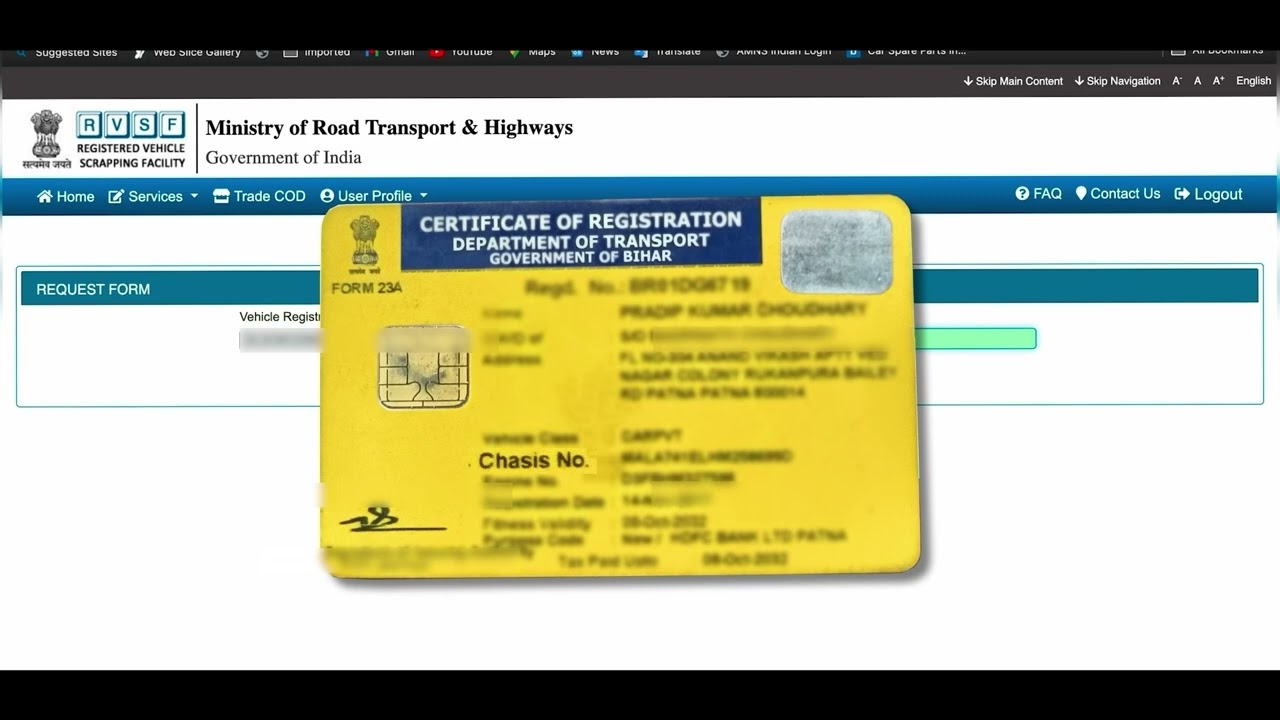Screen dimensions: 1280x720
Task: Click 'Ministry of Road Transport & Highways' heading
Action: [x=389, y=127]
